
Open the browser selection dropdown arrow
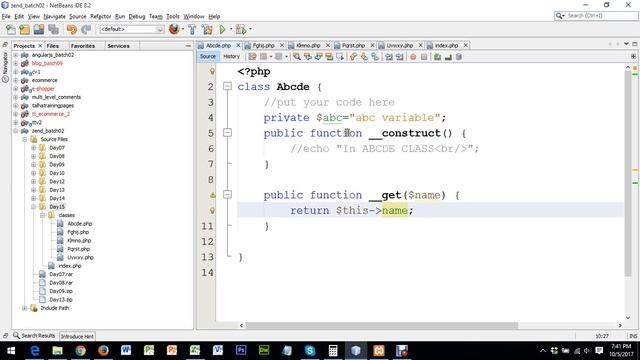coord(182,29)
